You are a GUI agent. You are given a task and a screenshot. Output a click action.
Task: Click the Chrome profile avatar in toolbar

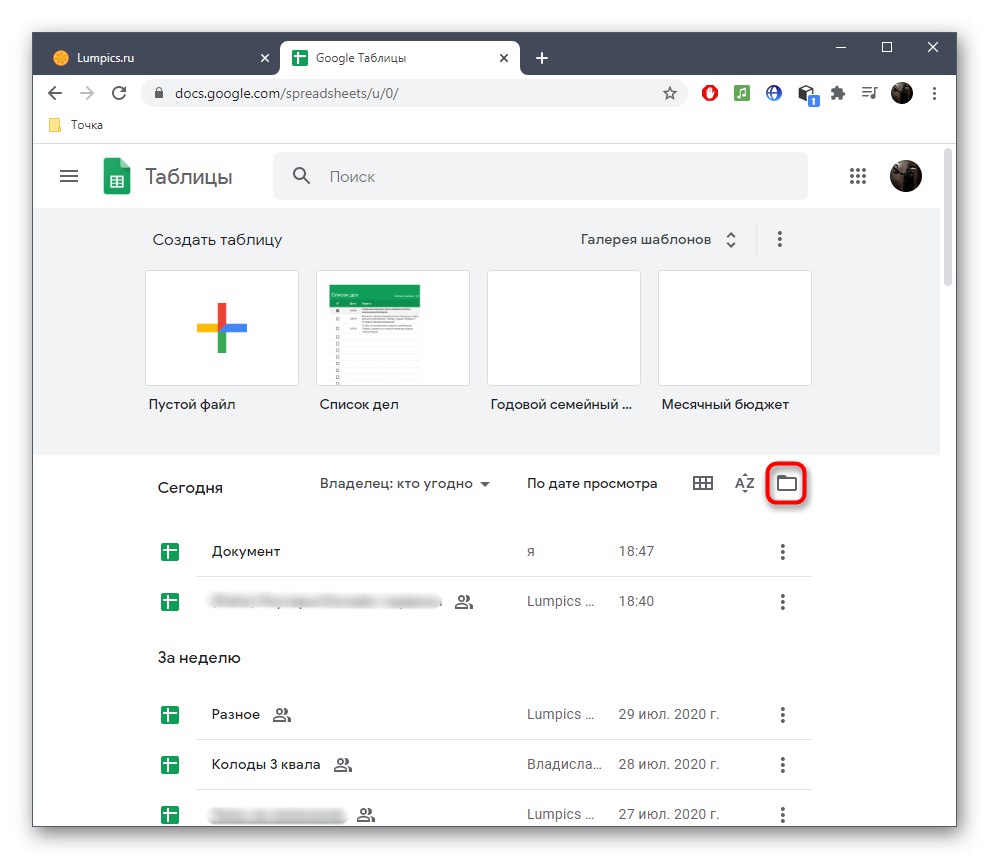click(901, 93)
